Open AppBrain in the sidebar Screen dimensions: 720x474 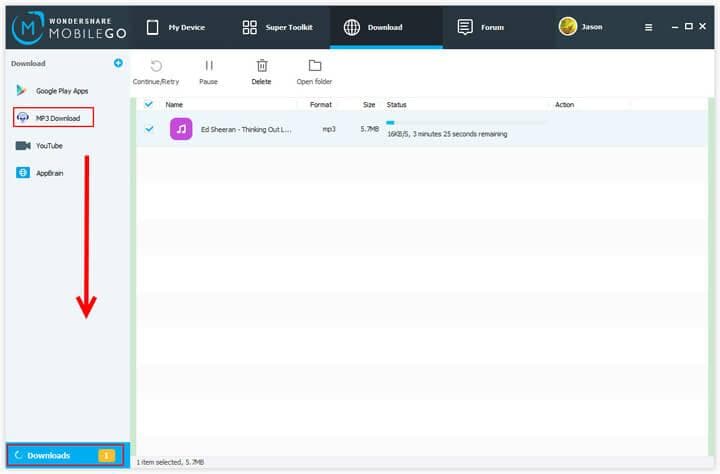coord(39,173)
